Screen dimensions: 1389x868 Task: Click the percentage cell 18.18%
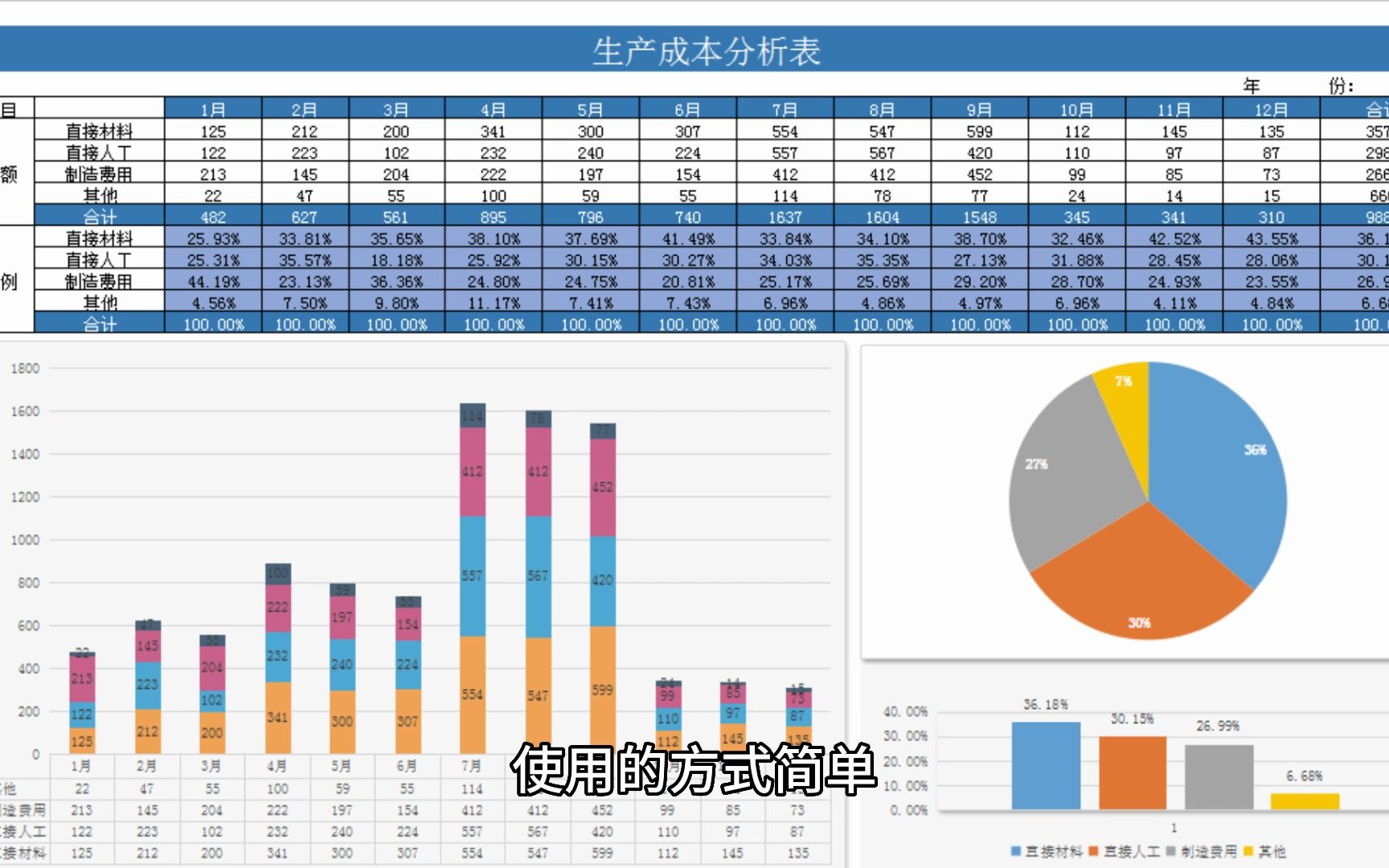click(x=395, y=260)
